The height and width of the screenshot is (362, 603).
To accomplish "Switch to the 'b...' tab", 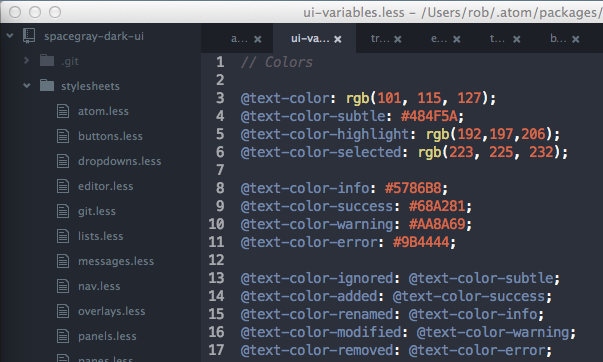I will point(558,38).
